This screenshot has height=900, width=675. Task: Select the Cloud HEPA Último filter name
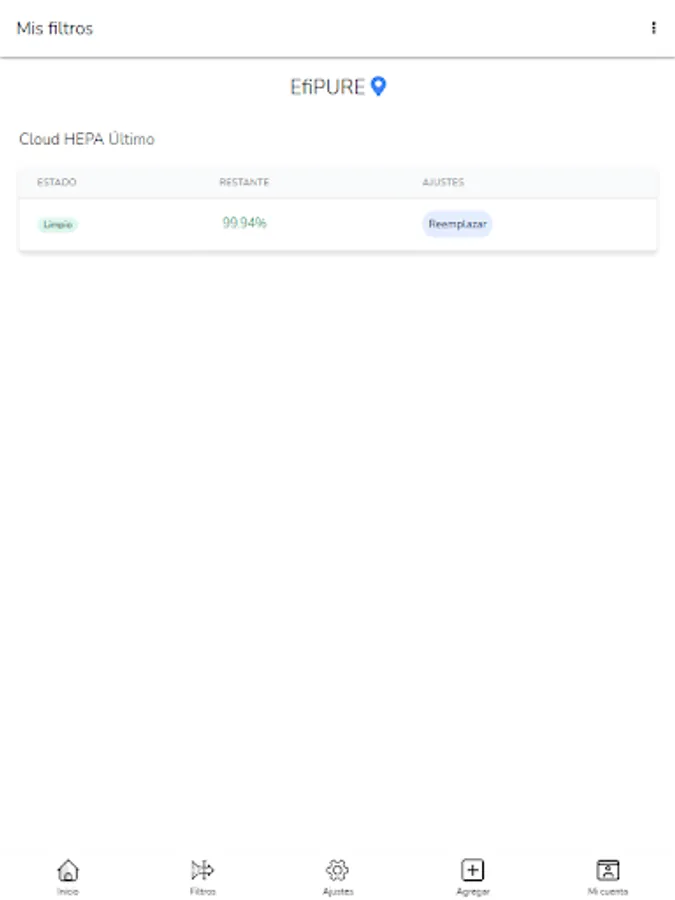coord(87,139)
